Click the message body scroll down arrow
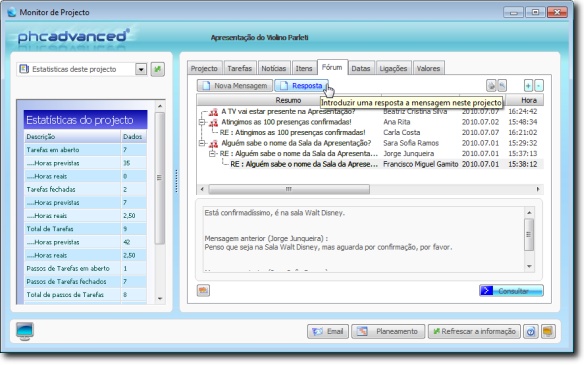584x365 pixels. tap(529, 266)
